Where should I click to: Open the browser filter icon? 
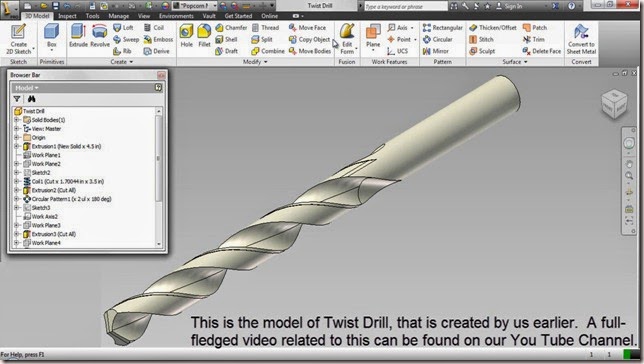click(x=17, y=99)
